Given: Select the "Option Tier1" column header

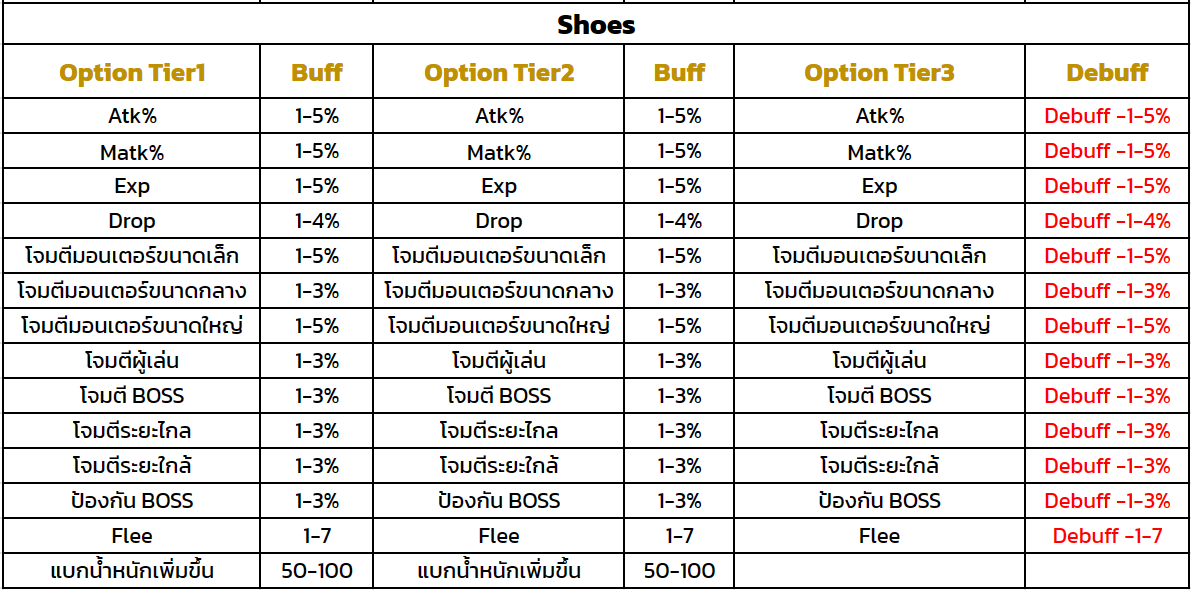Looking at the screenshot, I should (x=132, y=73).
